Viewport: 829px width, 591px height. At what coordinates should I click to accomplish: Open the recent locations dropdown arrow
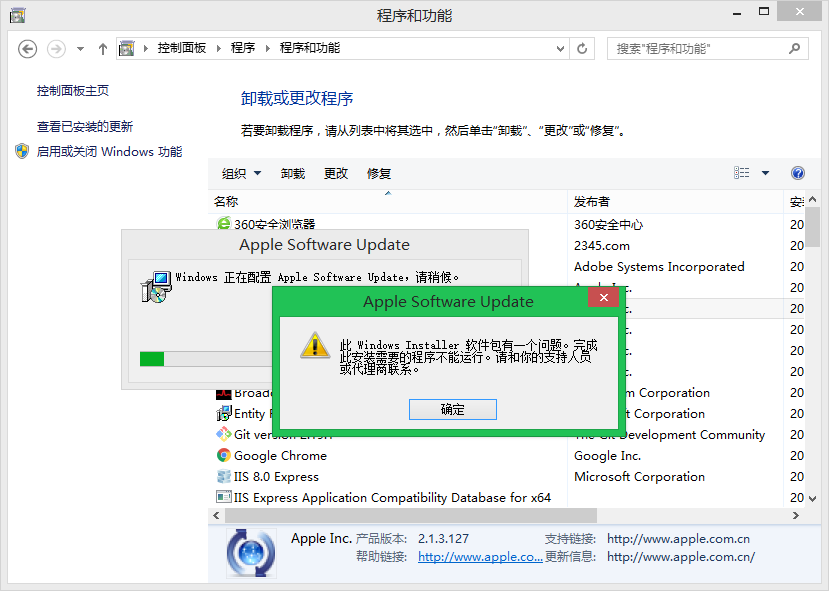coord(80,49)
